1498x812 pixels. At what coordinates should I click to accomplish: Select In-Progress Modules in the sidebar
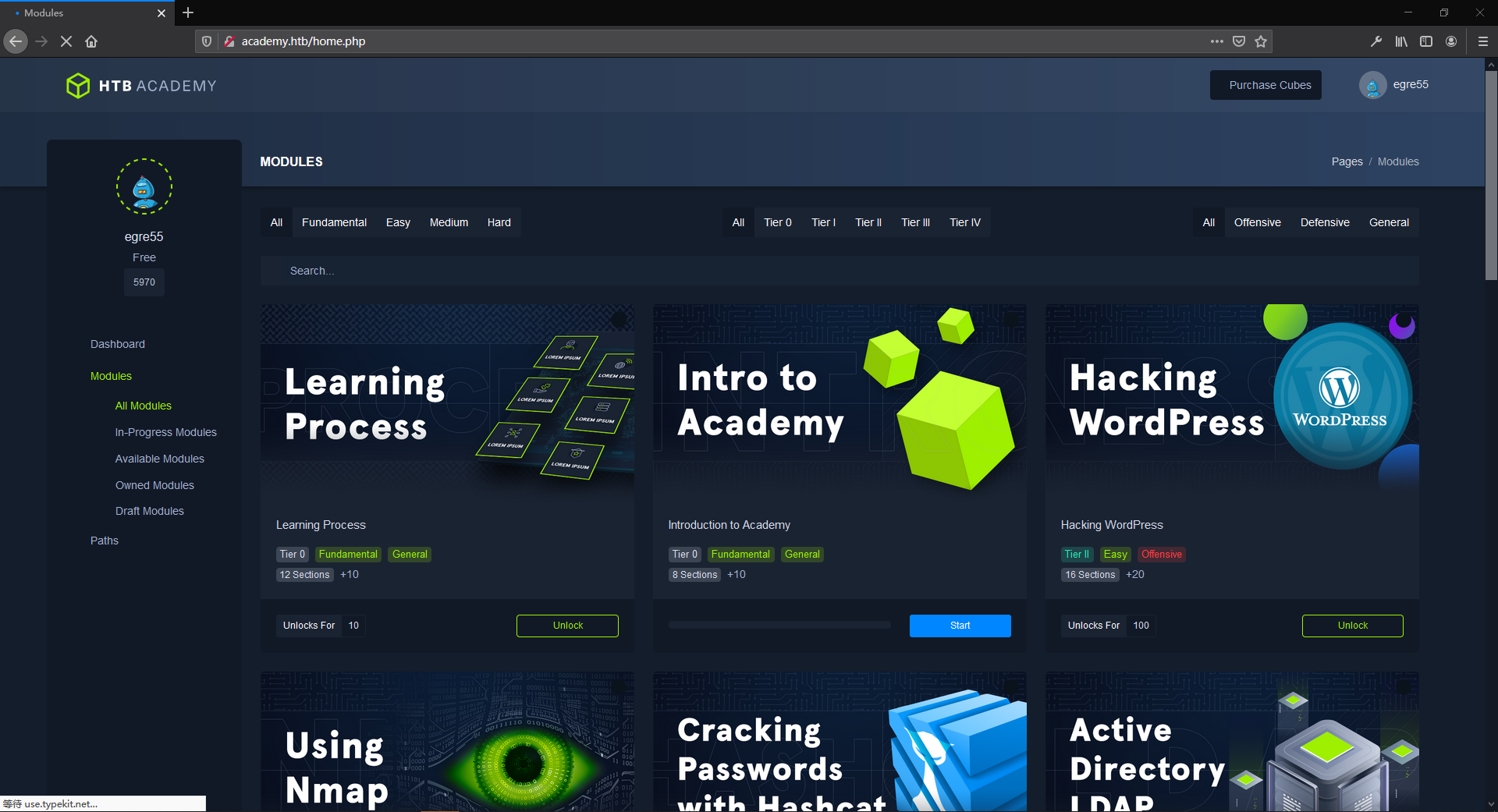click(x=165, y=431)
